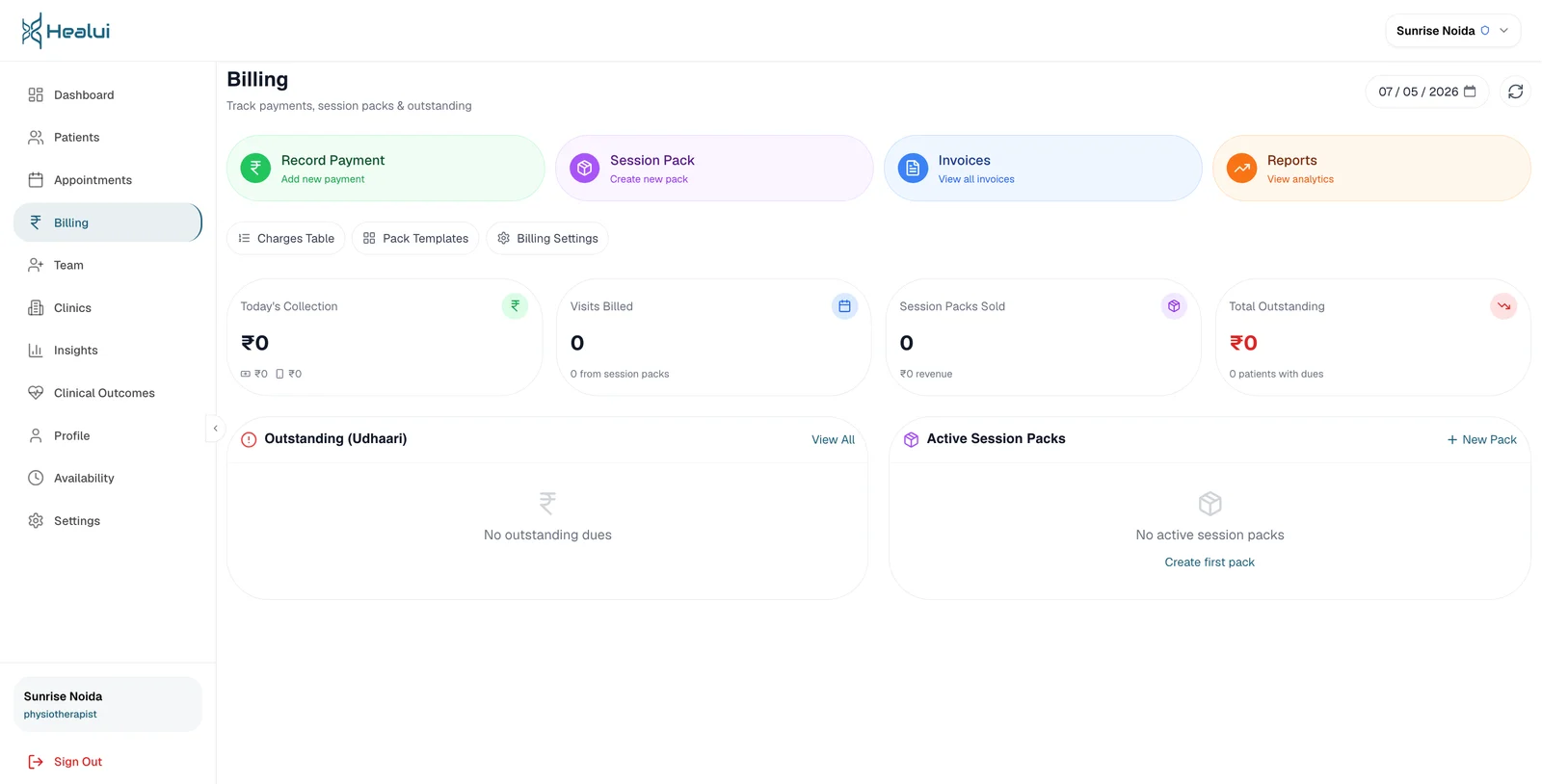Screen dimensions: 1542x784
Task: Open Clinics in the sidebar
Action: 108,308
